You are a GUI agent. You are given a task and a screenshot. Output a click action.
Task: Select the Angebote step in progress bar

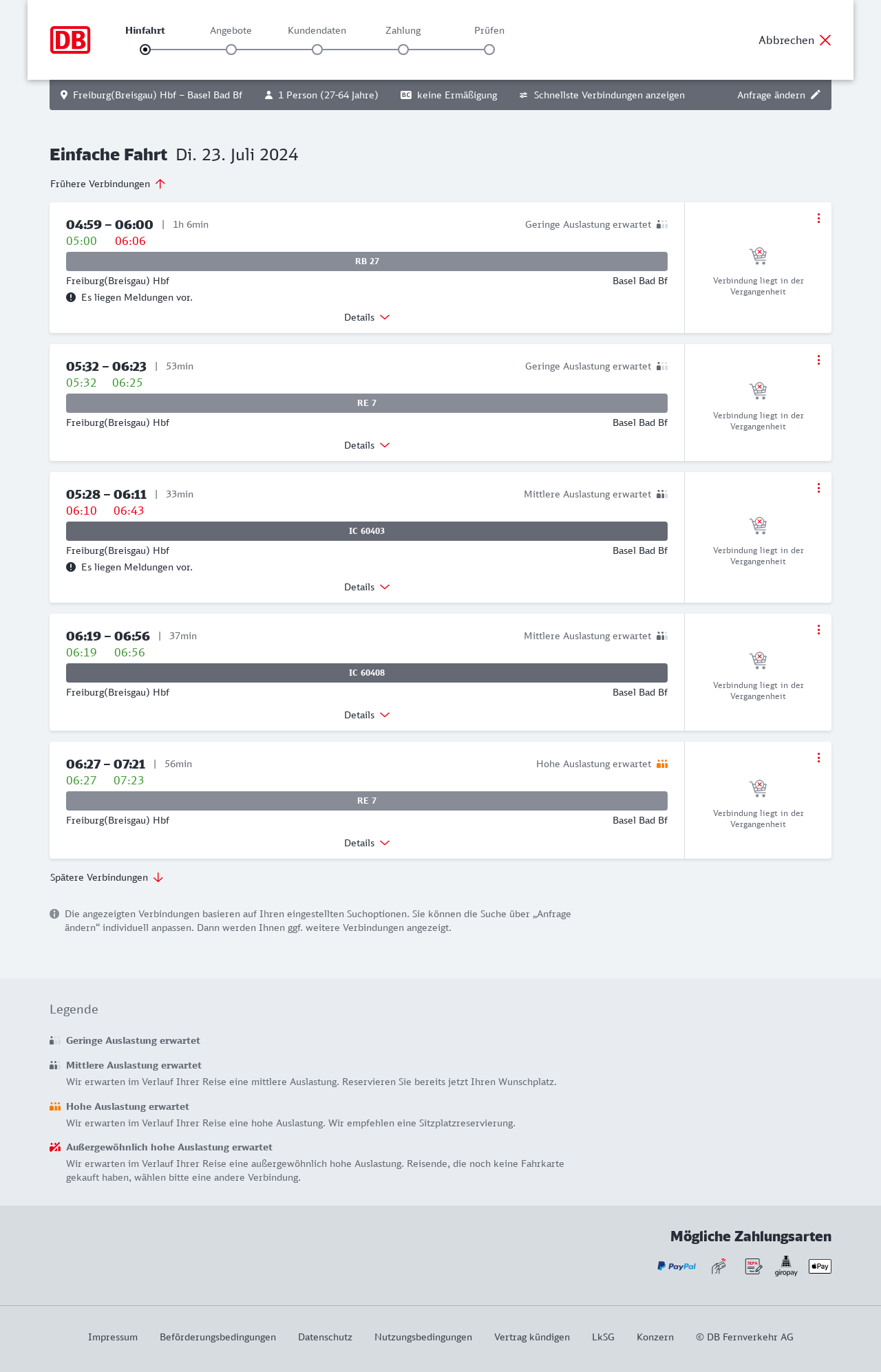231,50
